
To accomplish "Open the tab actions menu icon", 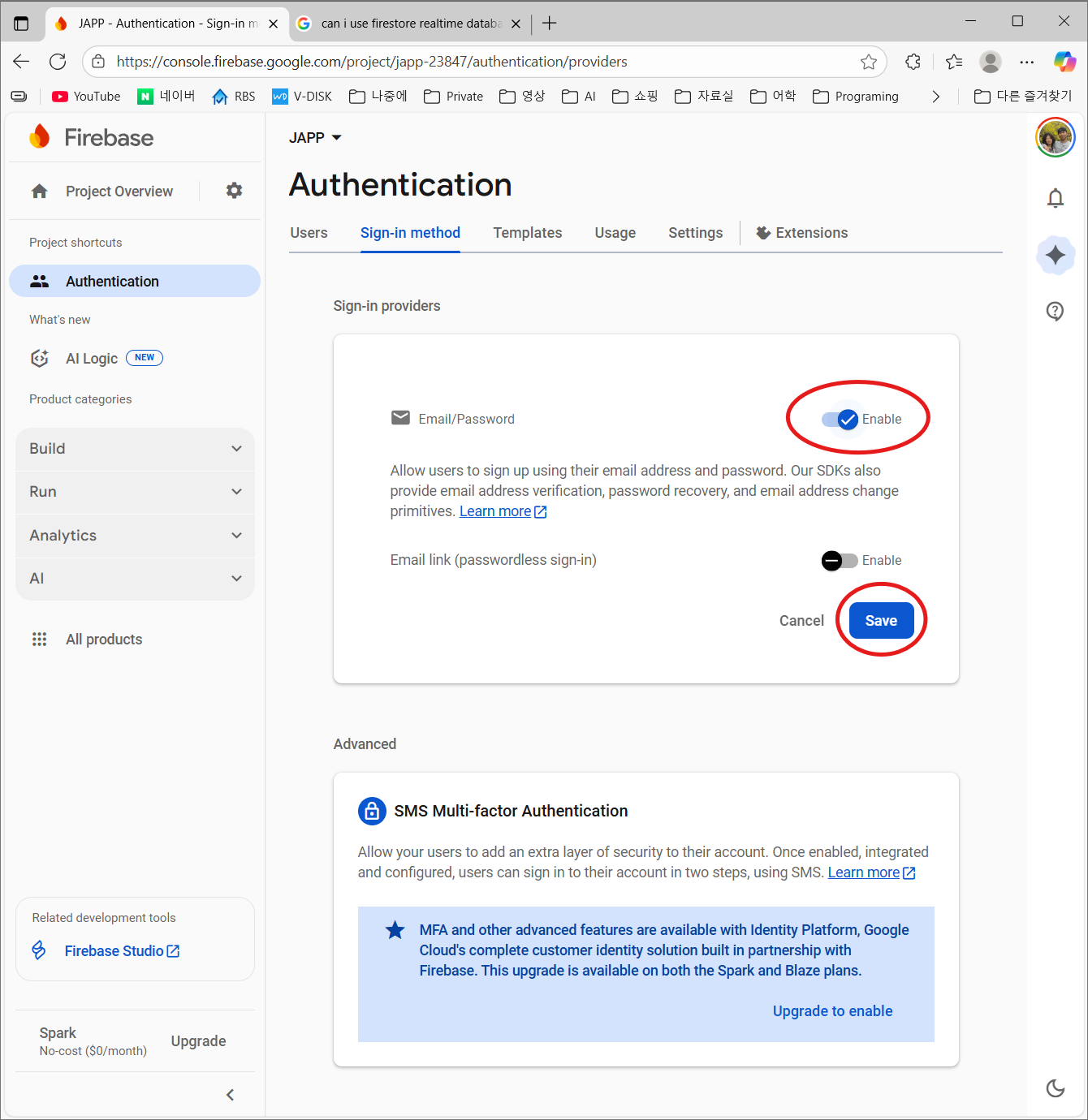I will pyautogui.click(x=21, y=24).
